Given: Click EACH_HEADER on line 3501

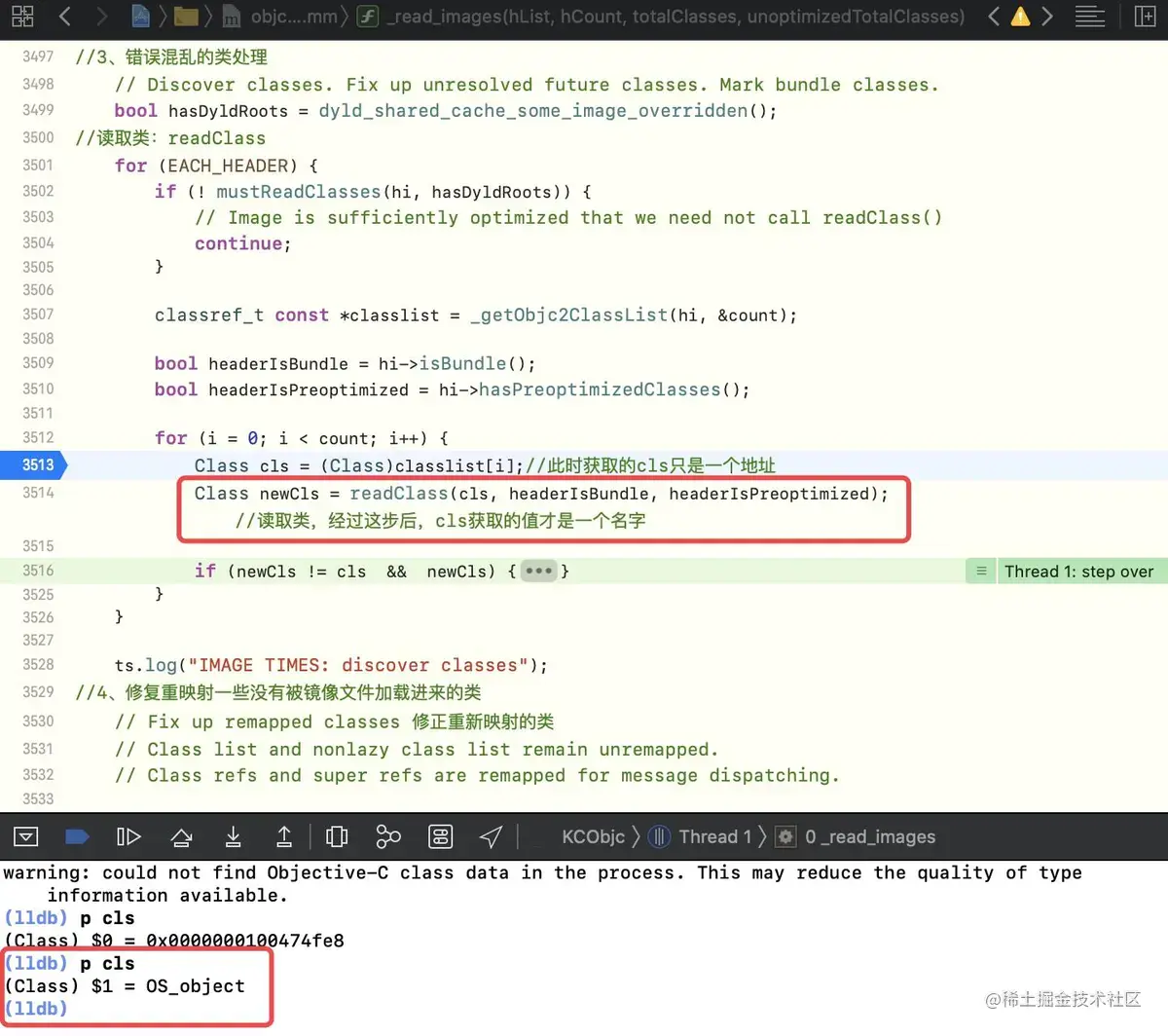Looking at the screenshot, I should click(230, 166).
